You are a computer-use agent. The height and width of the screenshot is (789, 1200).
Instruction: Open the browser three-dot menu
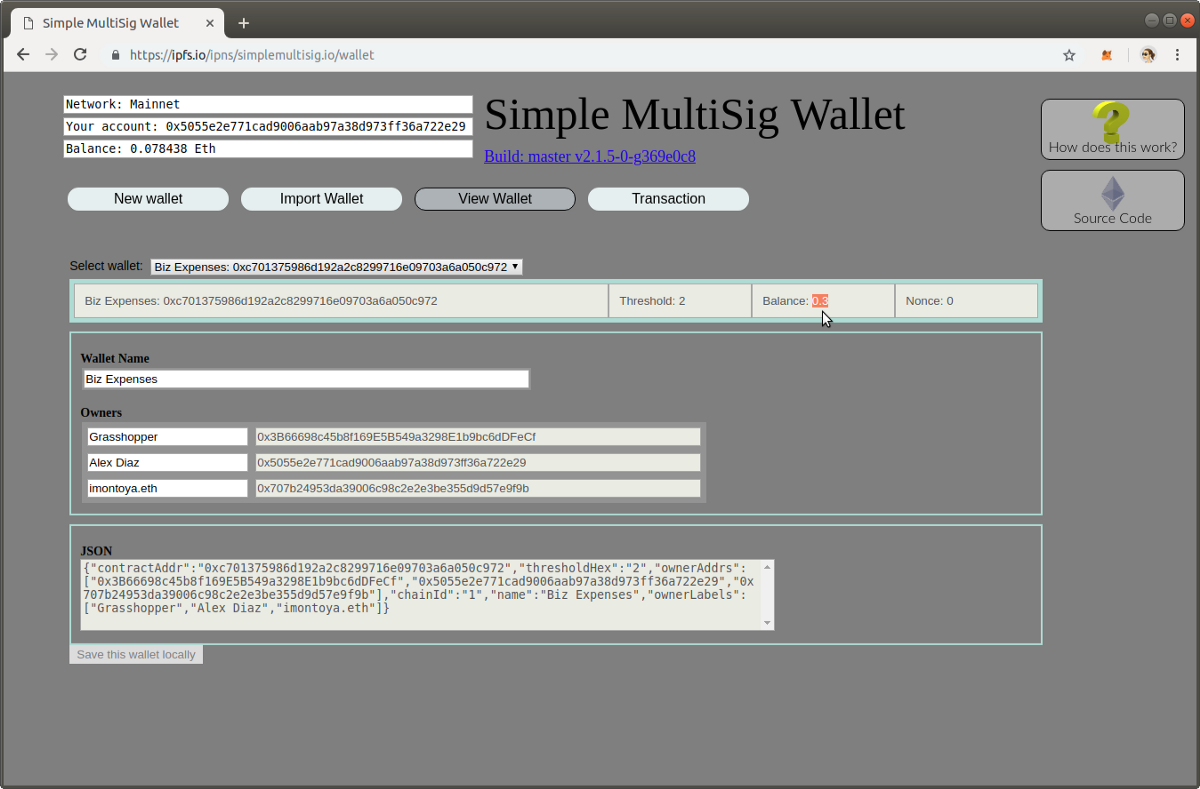(x=1177, y=54)
